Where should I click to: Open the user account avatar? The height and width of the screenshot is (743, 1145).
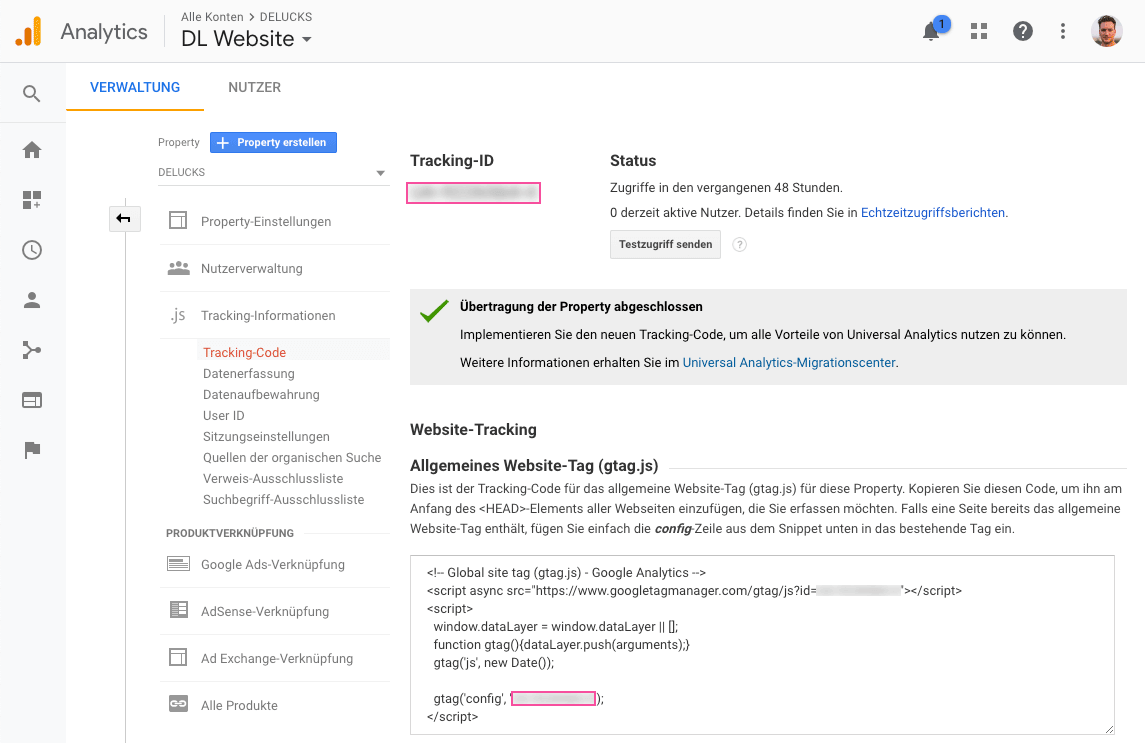pyautogui.click(x=1106, y=31)
